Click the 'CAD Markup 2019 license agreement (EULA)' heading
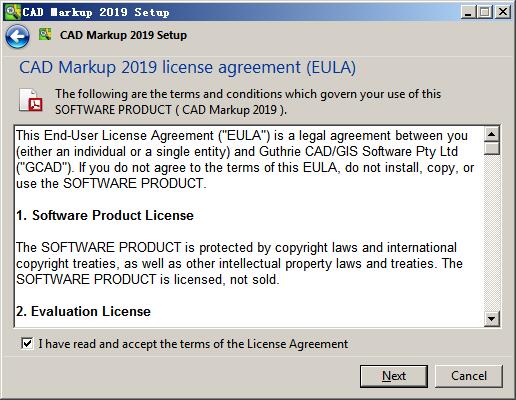The width and height of the screenshot is (516, 400). tap(187, 67)
